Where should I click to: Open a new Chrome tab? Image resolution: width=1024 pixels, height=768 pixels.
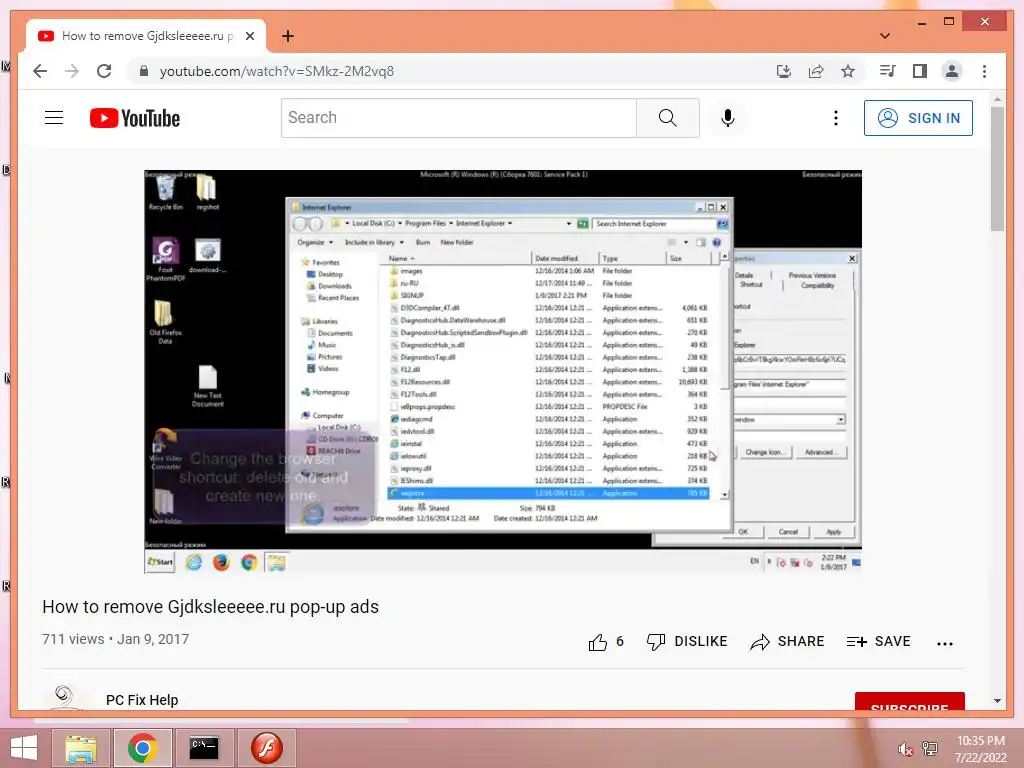pos(287,36)
